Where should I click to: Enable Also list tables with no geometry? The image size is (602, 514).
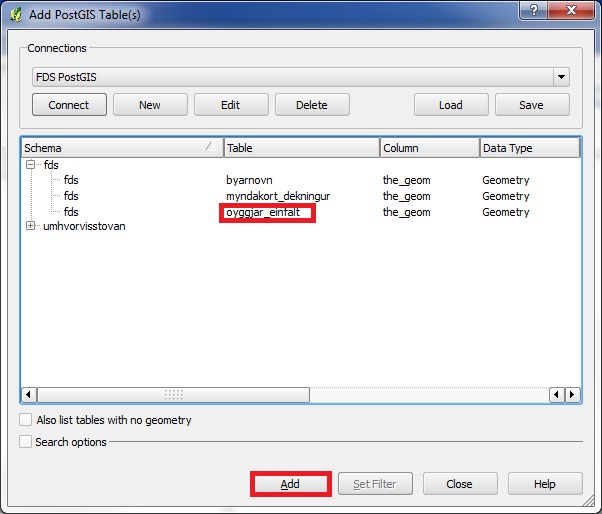click(x=25, y=420)
